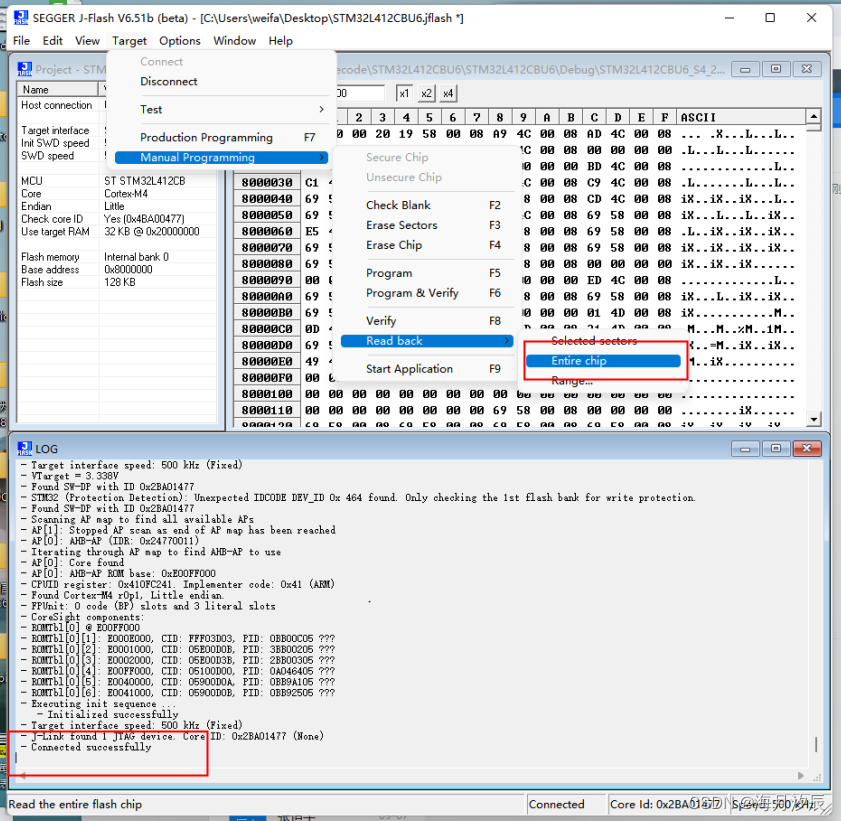
Task: Expand the Test submenu
Action: [x=222, y=109]
